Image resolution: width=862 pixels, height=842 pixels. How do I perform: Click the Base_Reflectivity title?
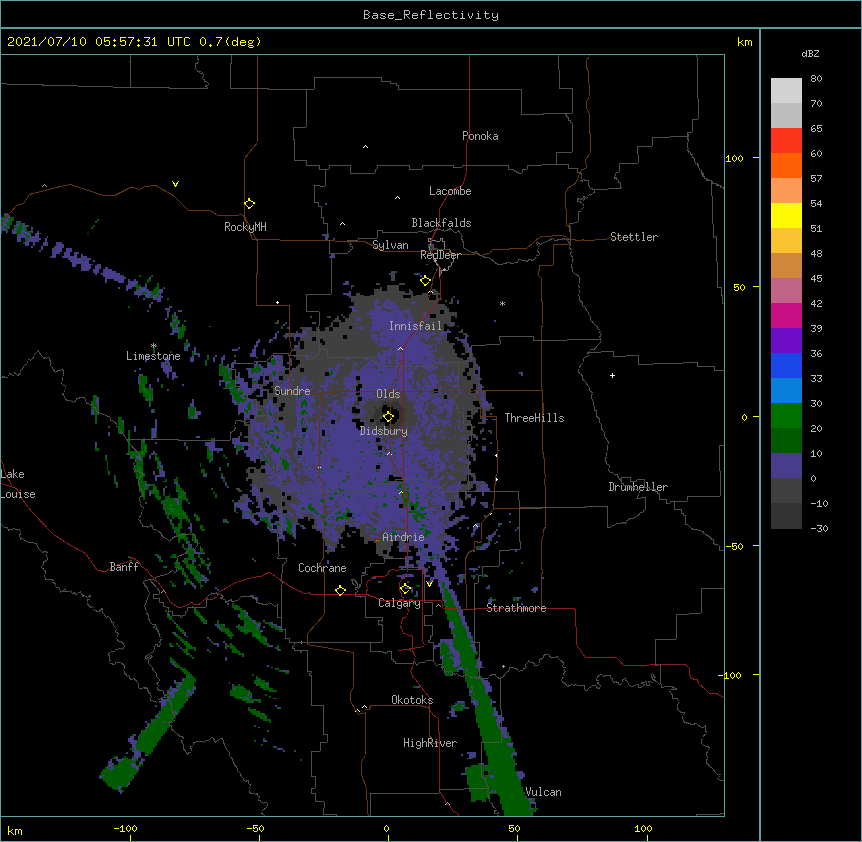pos(431,15)
